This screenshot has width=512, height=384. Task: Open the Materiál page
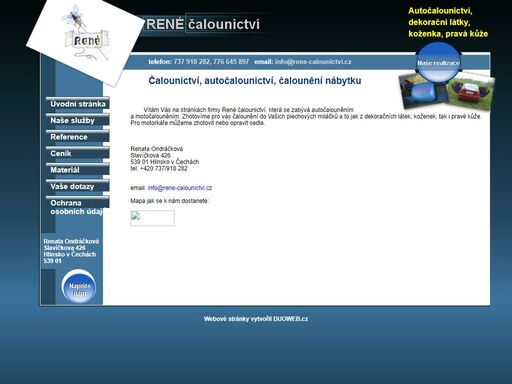(x=78, y=170)
